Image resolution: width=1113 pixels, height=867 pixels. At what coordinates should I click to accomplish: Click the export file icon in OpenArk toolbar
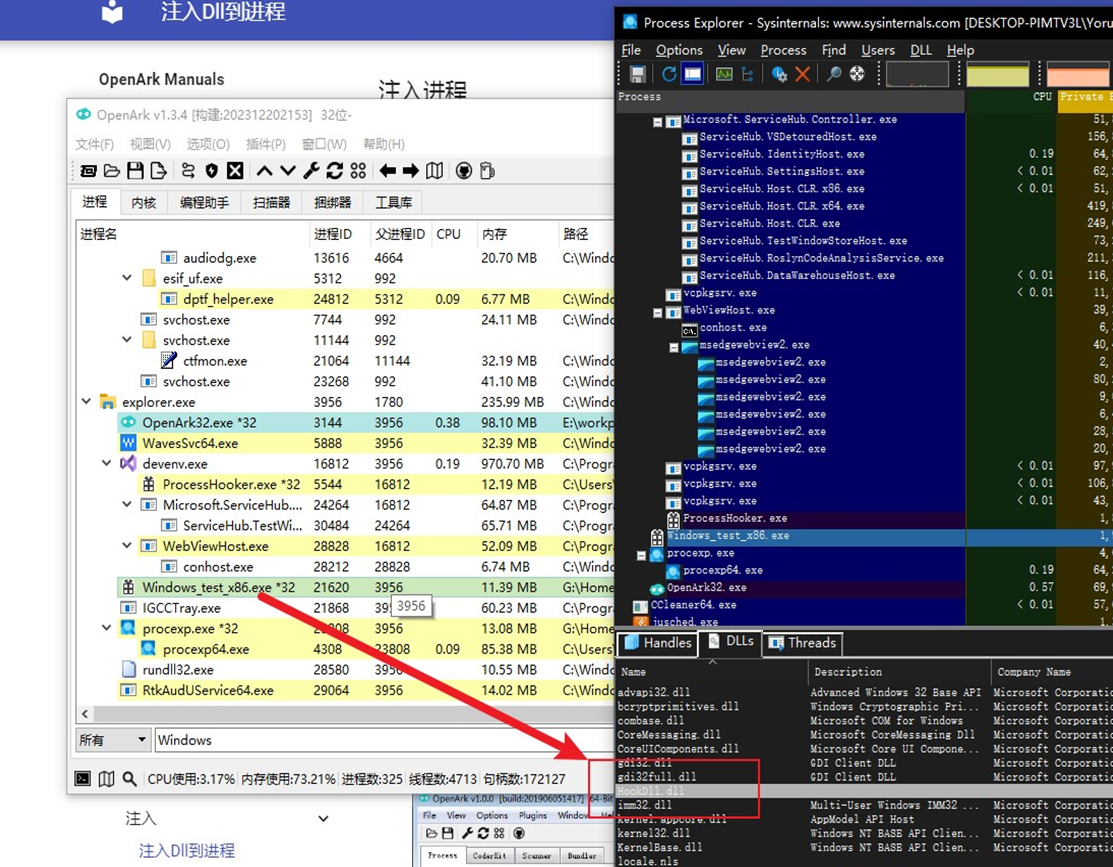point(158,170)
